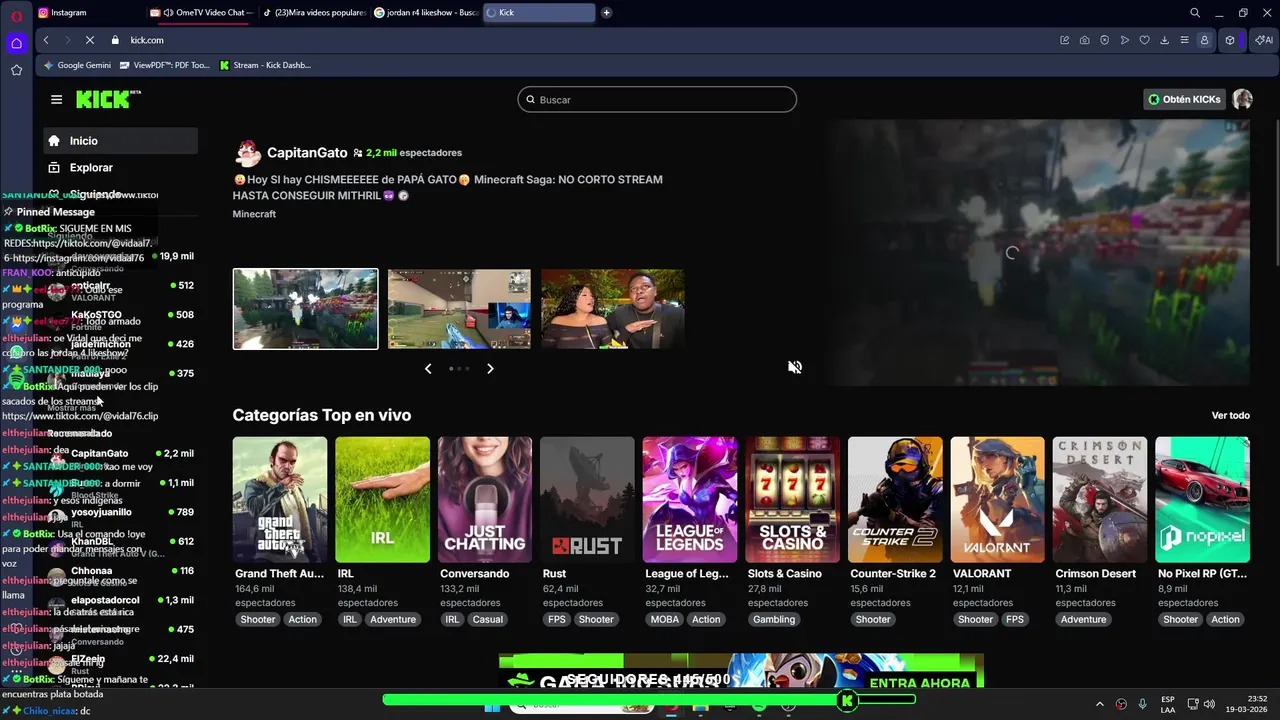The height and width of the screenshot is (720, 1280).
Task: Click the Obtén KICKs button
Action: 1184,99
